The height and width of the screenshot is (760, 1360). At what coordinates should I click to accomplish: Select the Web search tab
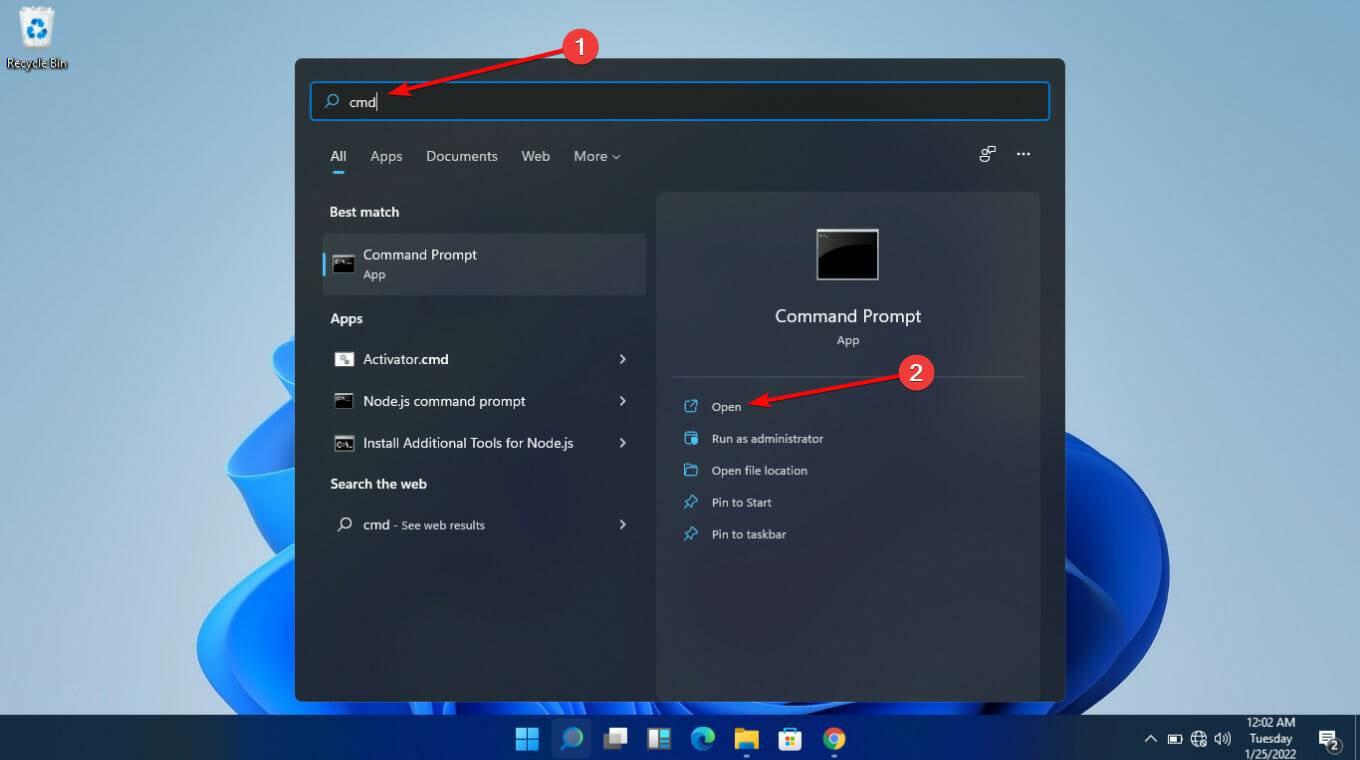click(x=535, y=157)
